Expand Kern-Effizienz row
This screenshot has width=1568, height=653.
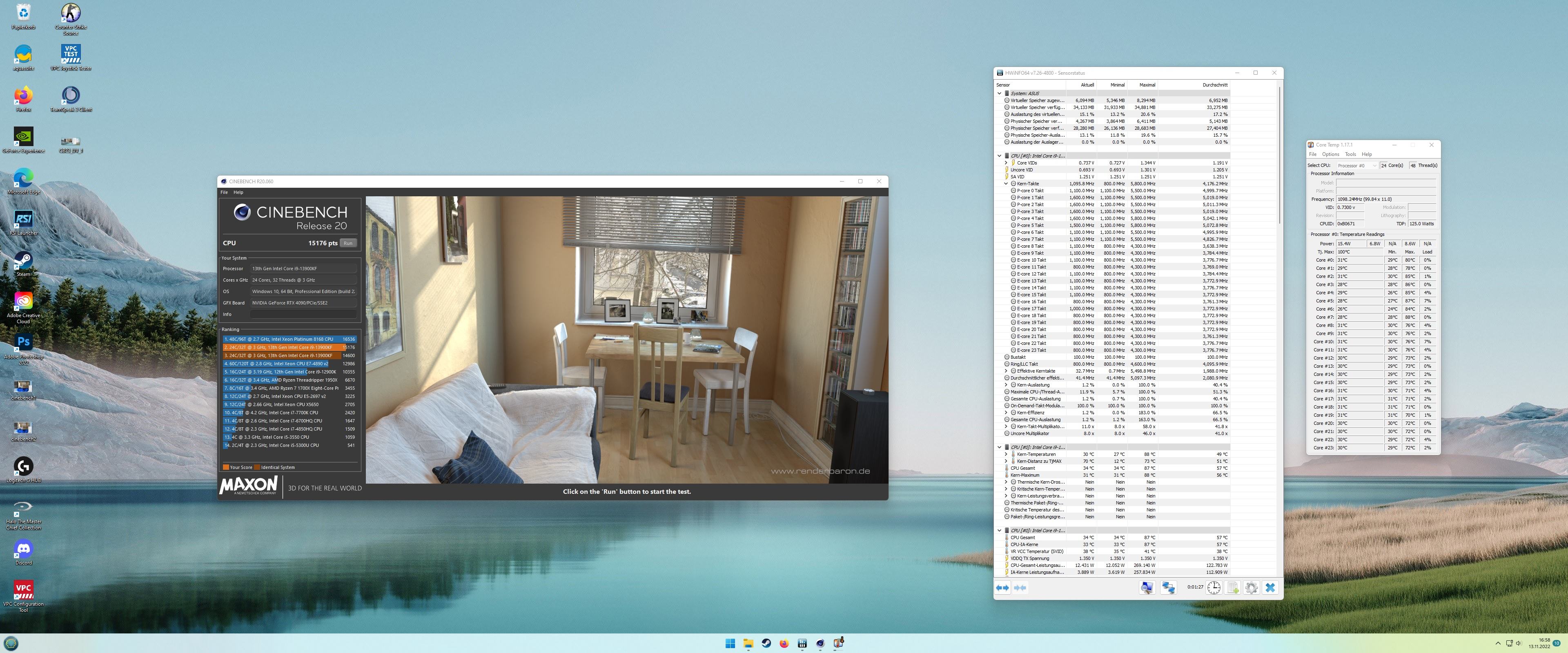point(1006,413)
